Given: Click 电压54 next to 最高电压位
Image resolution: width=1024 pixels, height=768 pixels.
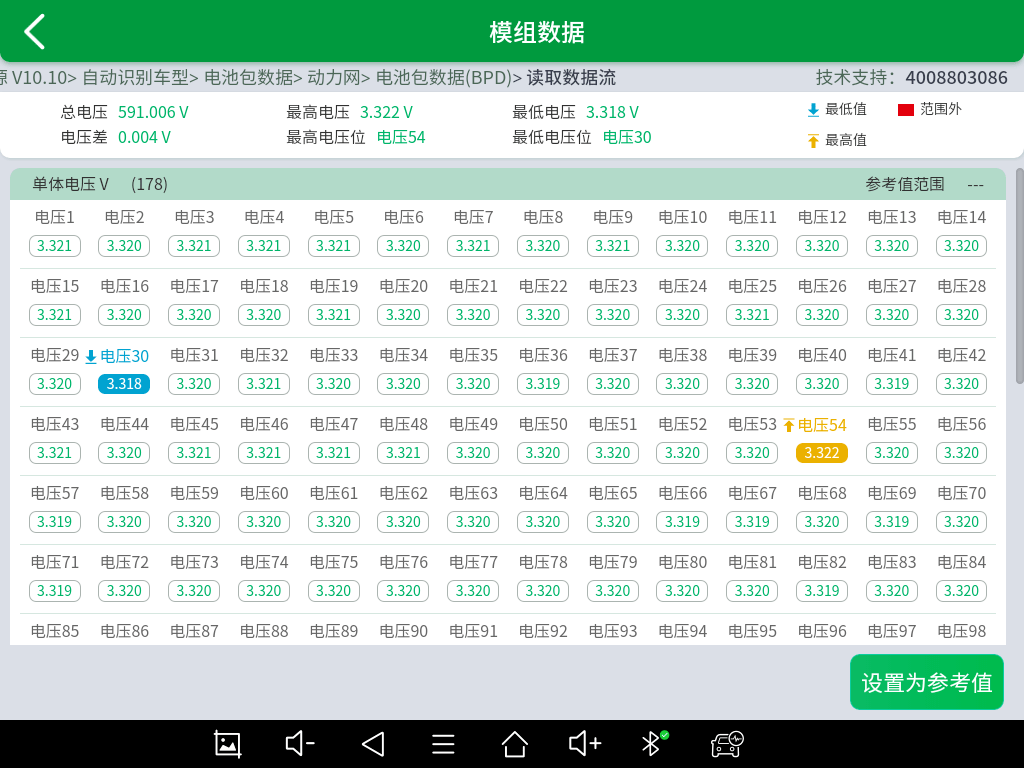Looking at the screenshot, I should pos(401,137).
